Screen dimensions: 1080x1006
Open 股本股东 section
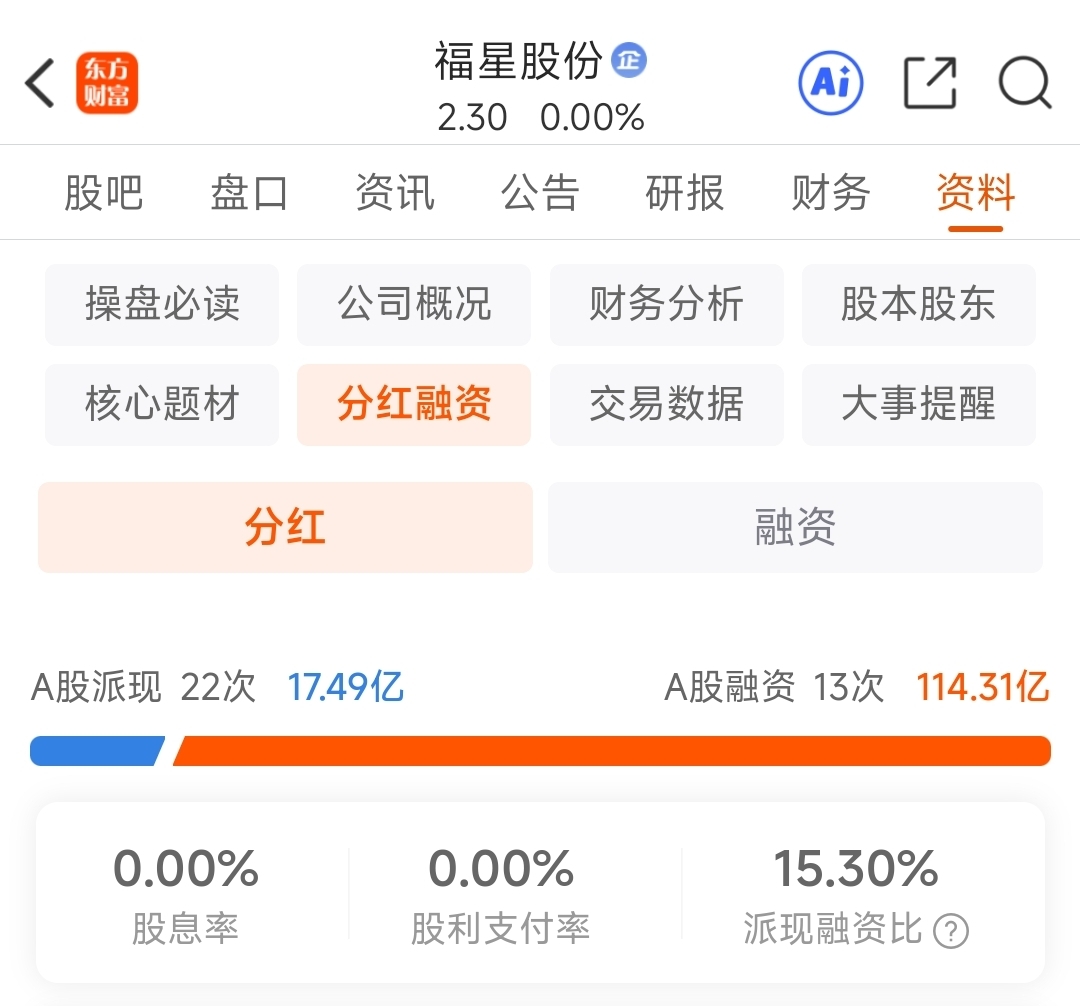click(x=918, y=304)
